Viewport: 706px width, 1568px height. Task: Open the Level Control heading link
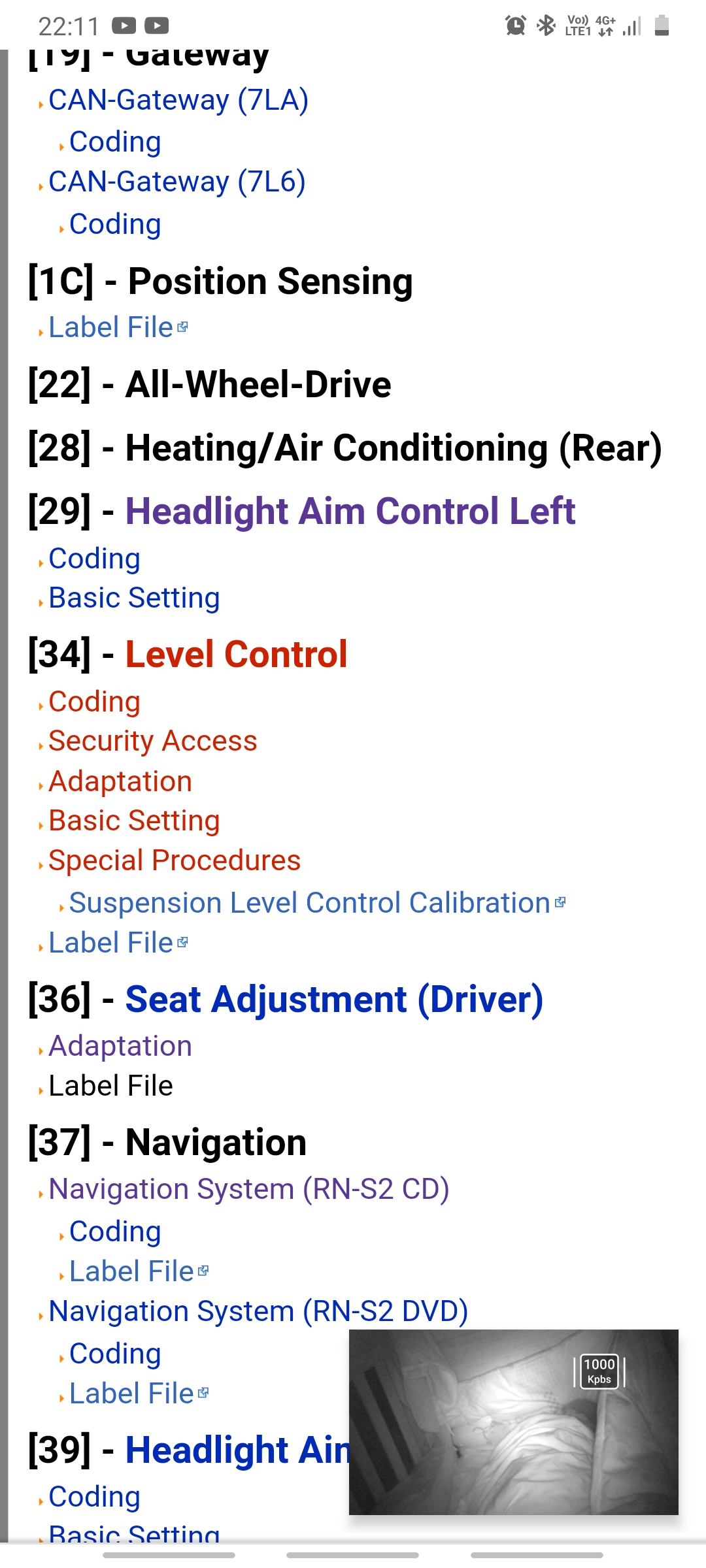pyautogui.click(x=236, y=654)
